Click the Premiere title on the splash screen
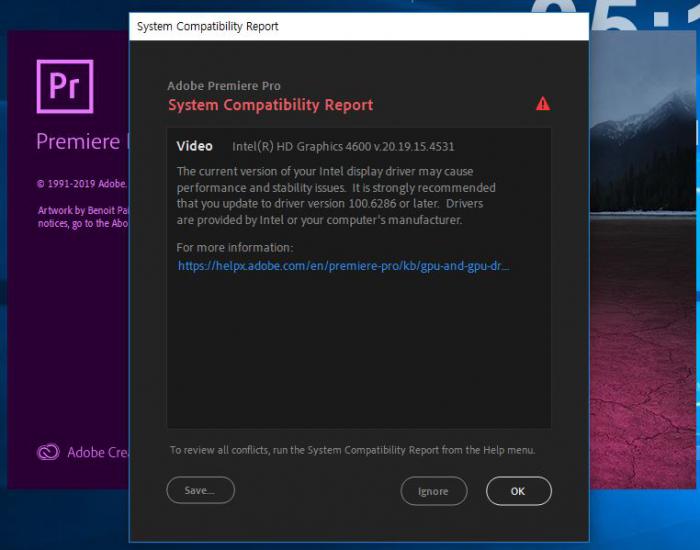Viewport: 700px width, 550px height. coord(82,142)
